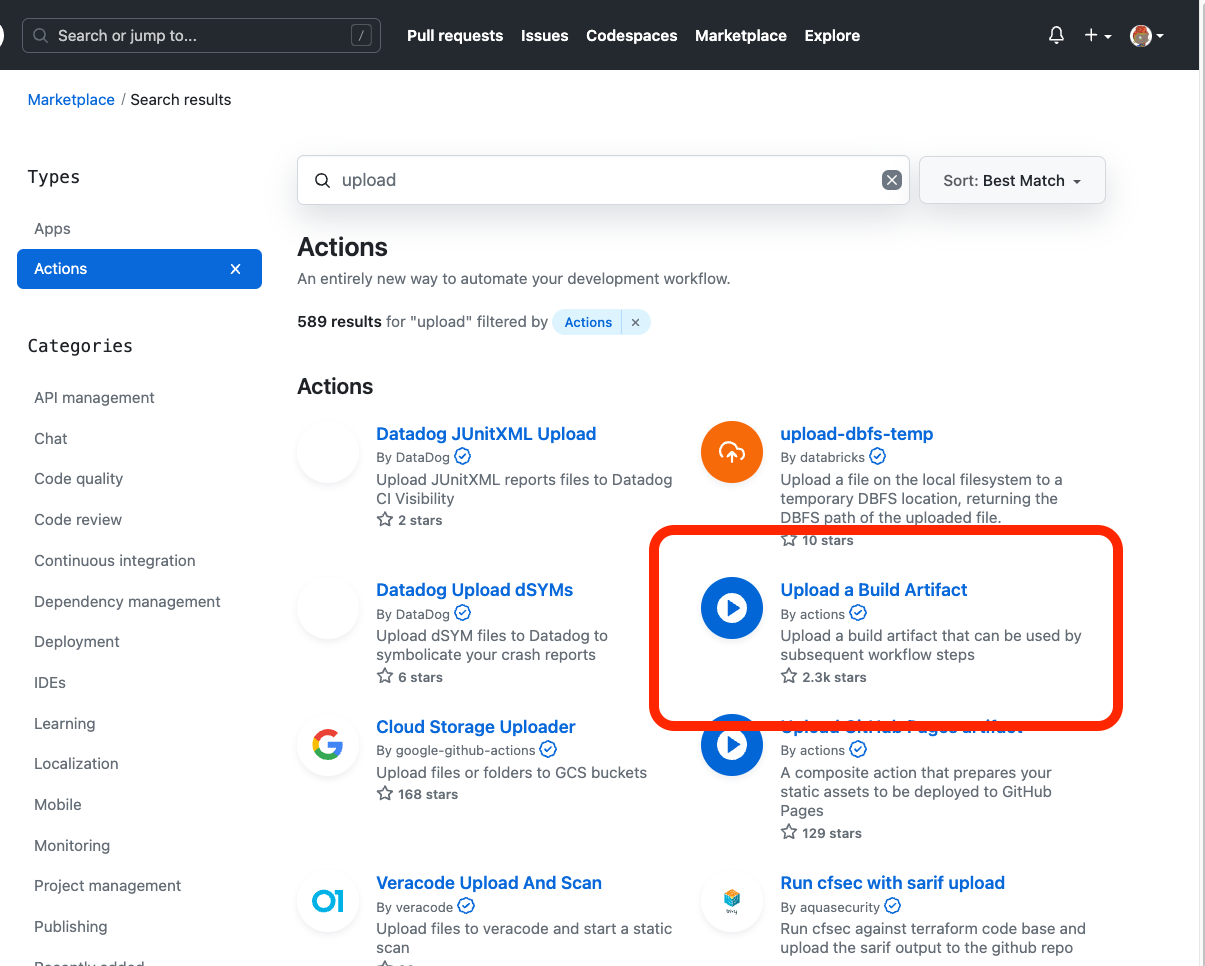Image resolution: width=1205 pixels, height=966 pixels.
Task: Select Deployment category
Action: pyautogui.click(x=77, y=642)
